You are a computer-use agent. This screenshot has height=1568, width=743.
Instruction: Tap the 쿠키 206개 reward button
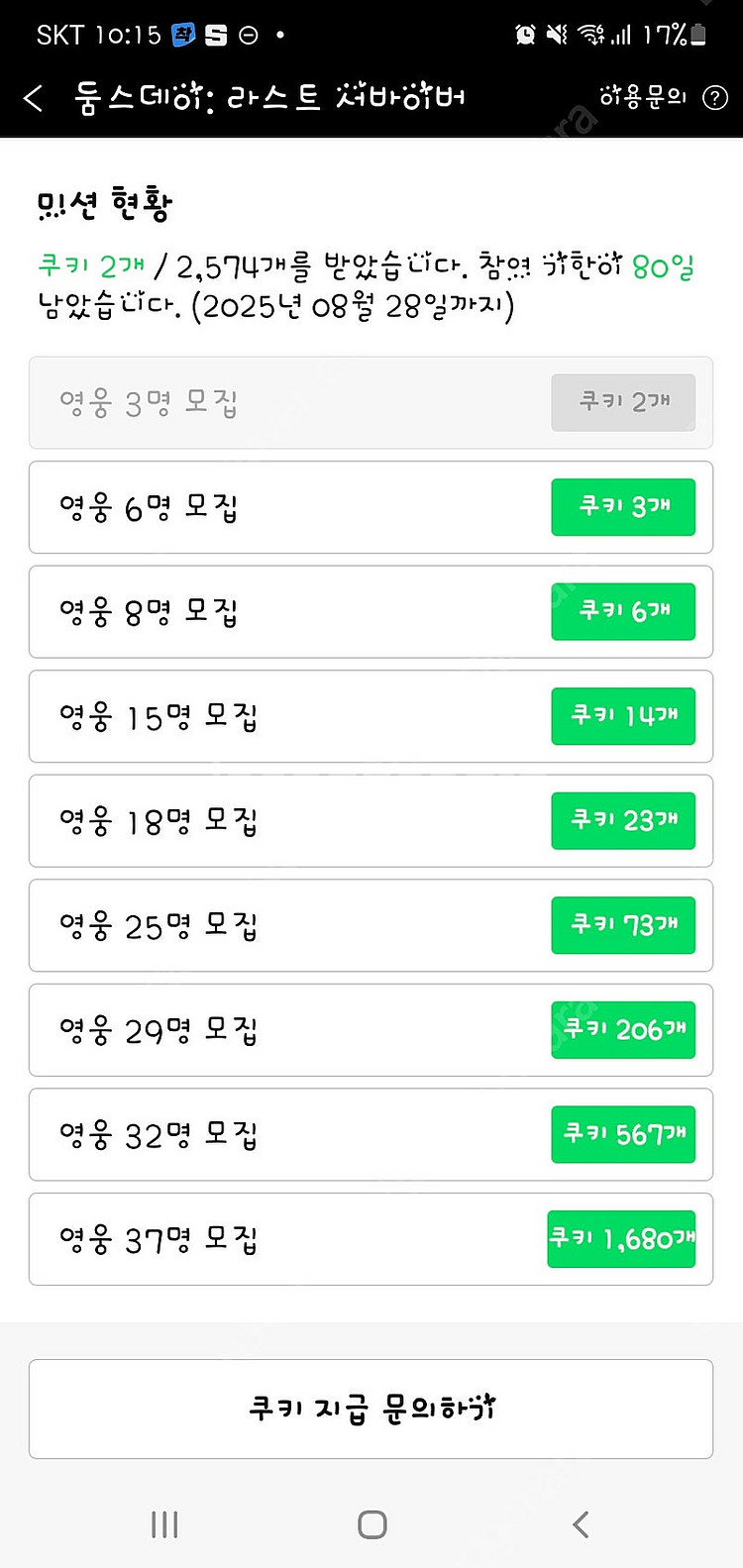[623, 1030]
